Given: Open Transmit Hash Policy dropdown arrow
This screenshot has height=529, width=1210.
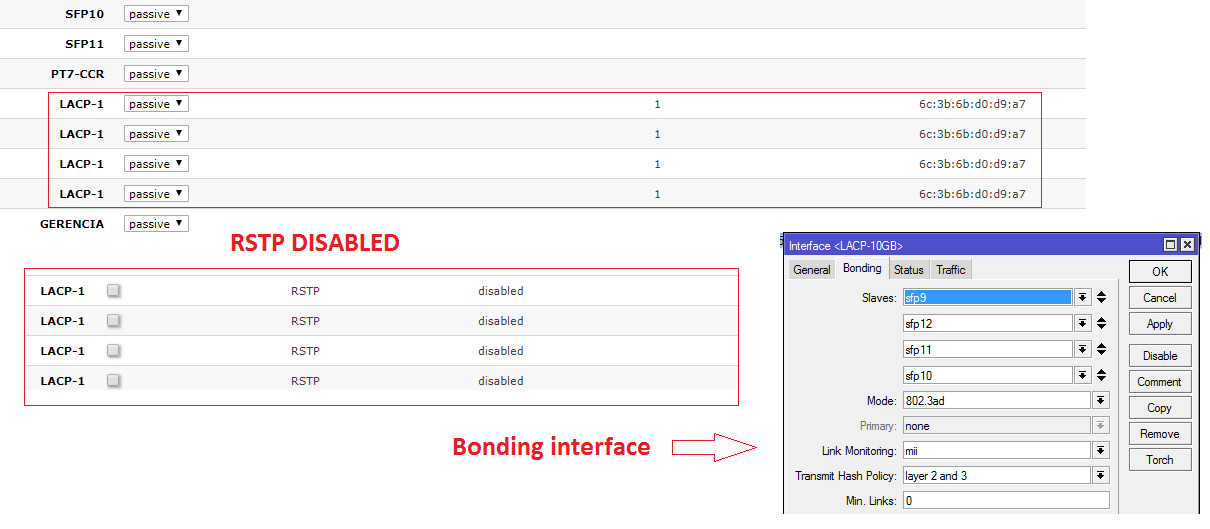Looking at the screenshot, I should point(1101,476).
